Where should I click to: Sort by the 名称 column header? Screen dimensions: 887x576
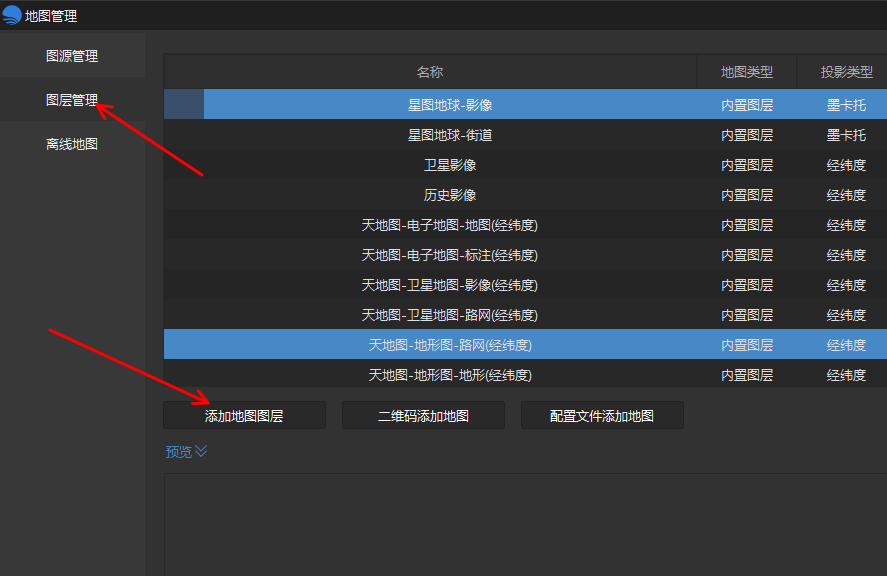430,72
